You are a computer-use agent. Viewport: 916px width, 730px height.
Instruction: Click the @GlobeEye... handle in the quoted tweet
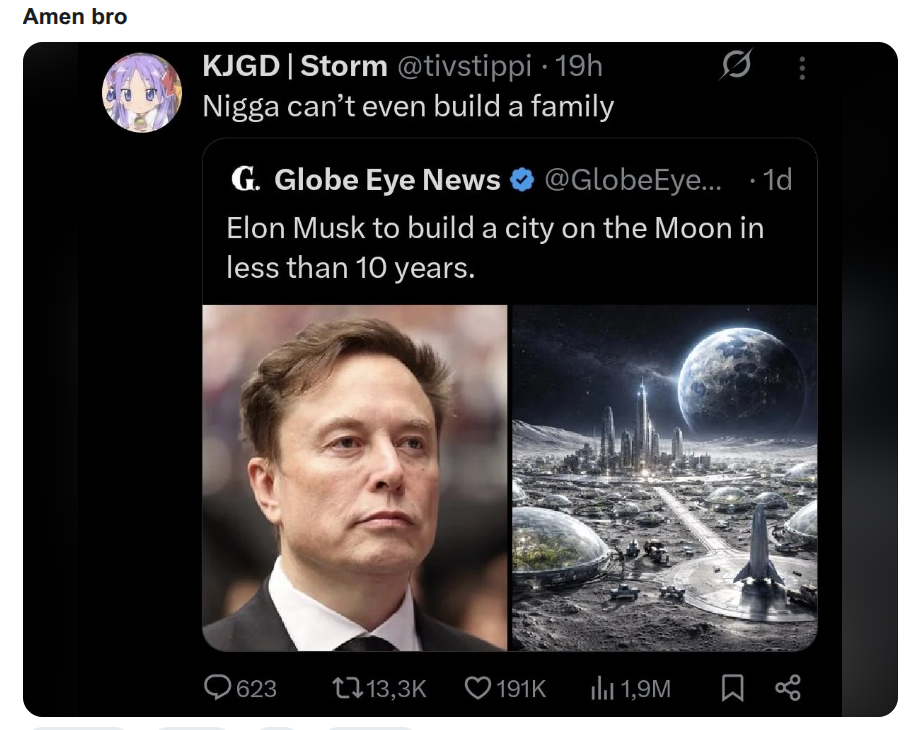click(633, 180)
